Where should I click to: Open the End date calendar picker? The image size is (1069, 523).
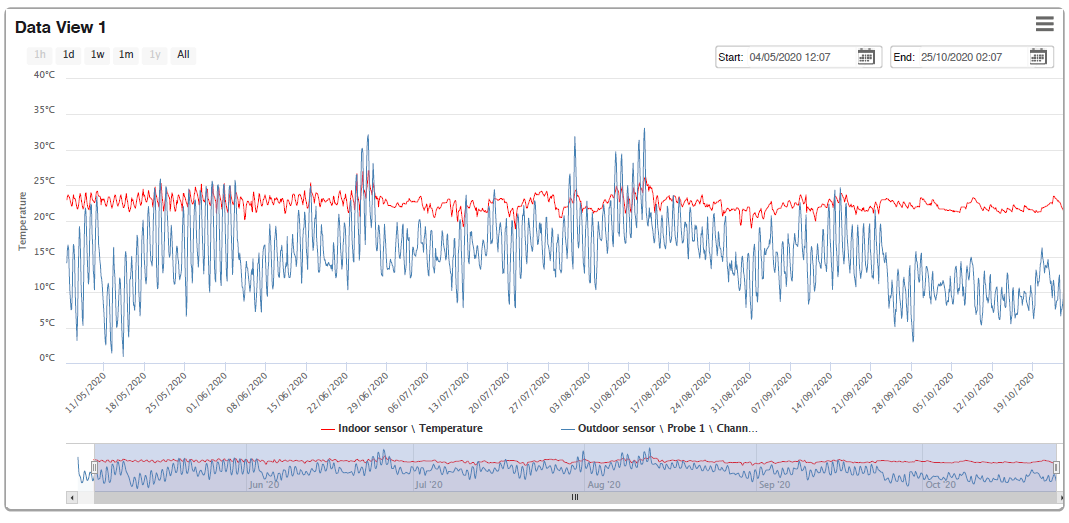(1038, 57)
